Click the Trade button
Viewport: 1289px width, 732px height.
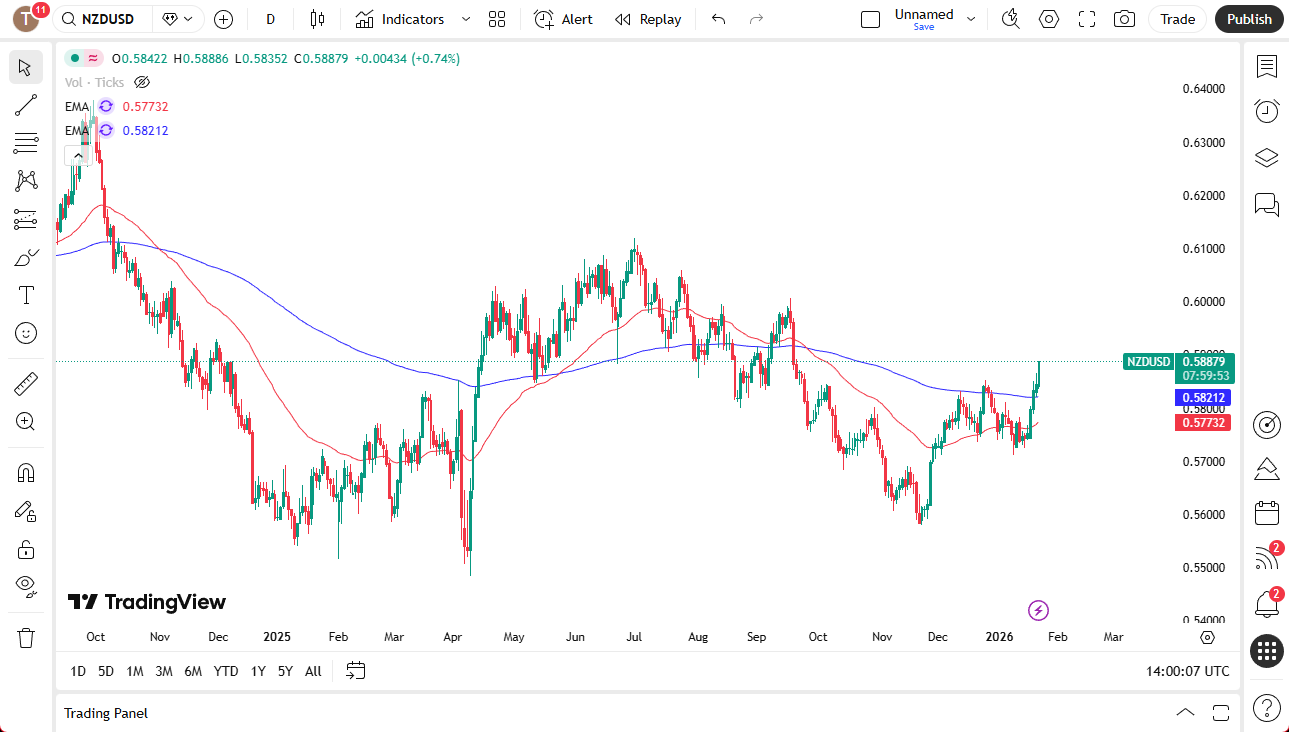tap(1177, 19)
